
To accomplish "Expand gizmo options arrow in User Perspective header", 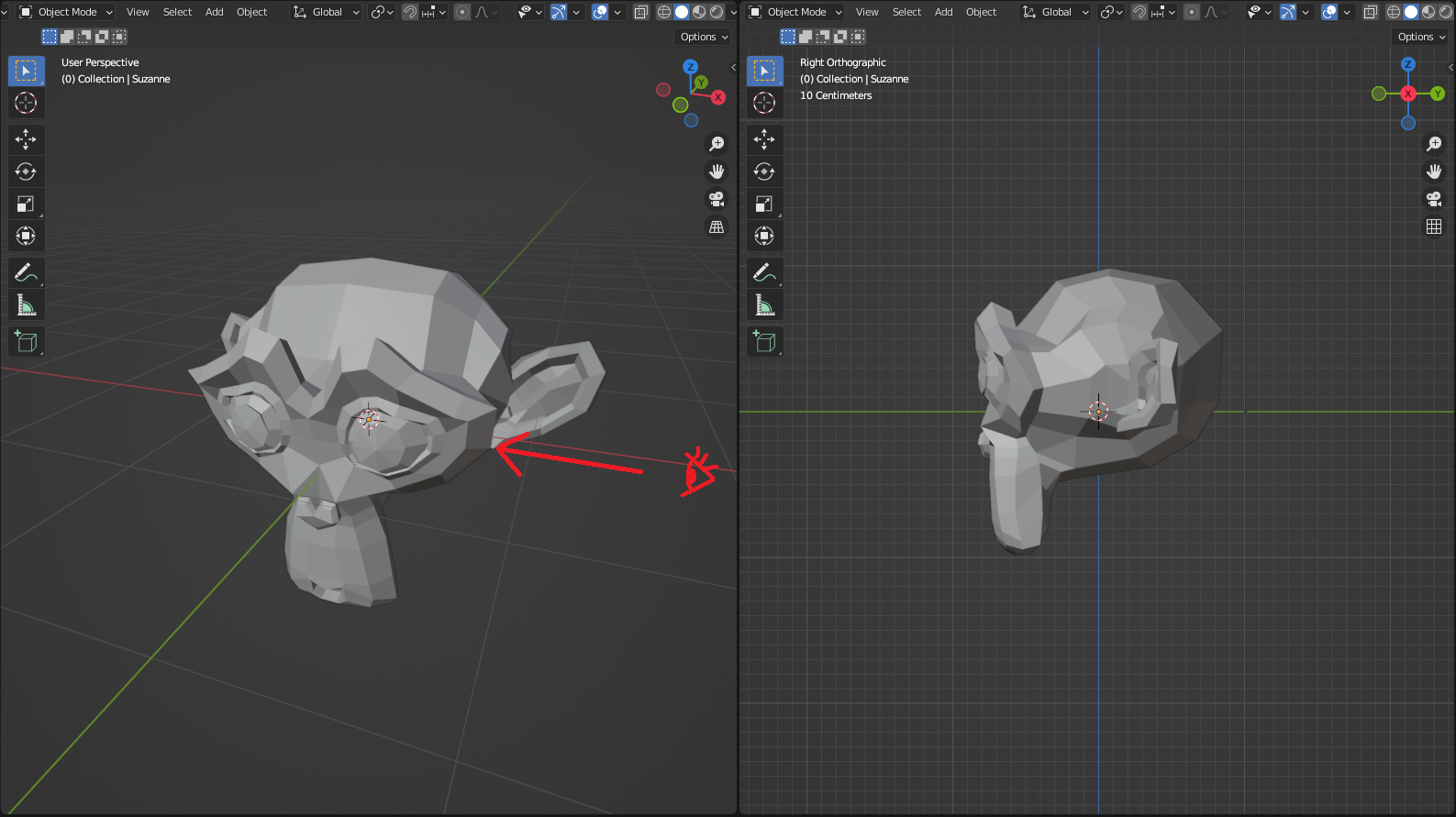I will (576, 12).
